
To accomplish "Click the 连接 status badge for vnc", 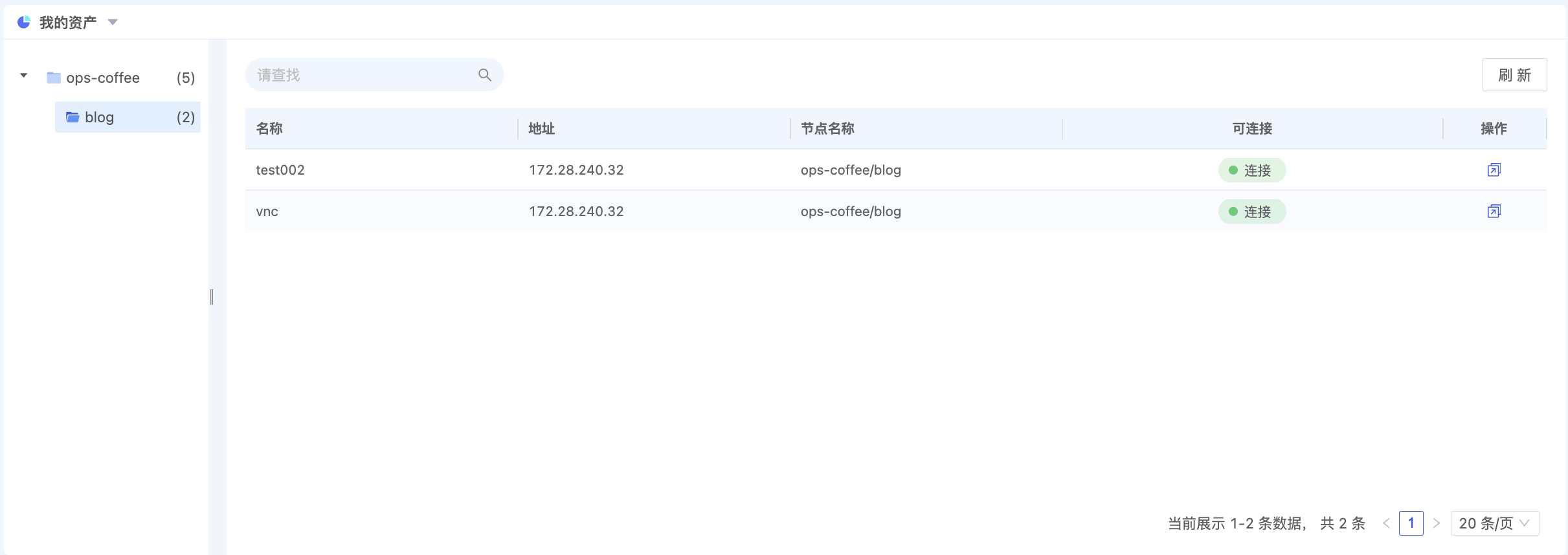I will click(x=1251, y=212).
